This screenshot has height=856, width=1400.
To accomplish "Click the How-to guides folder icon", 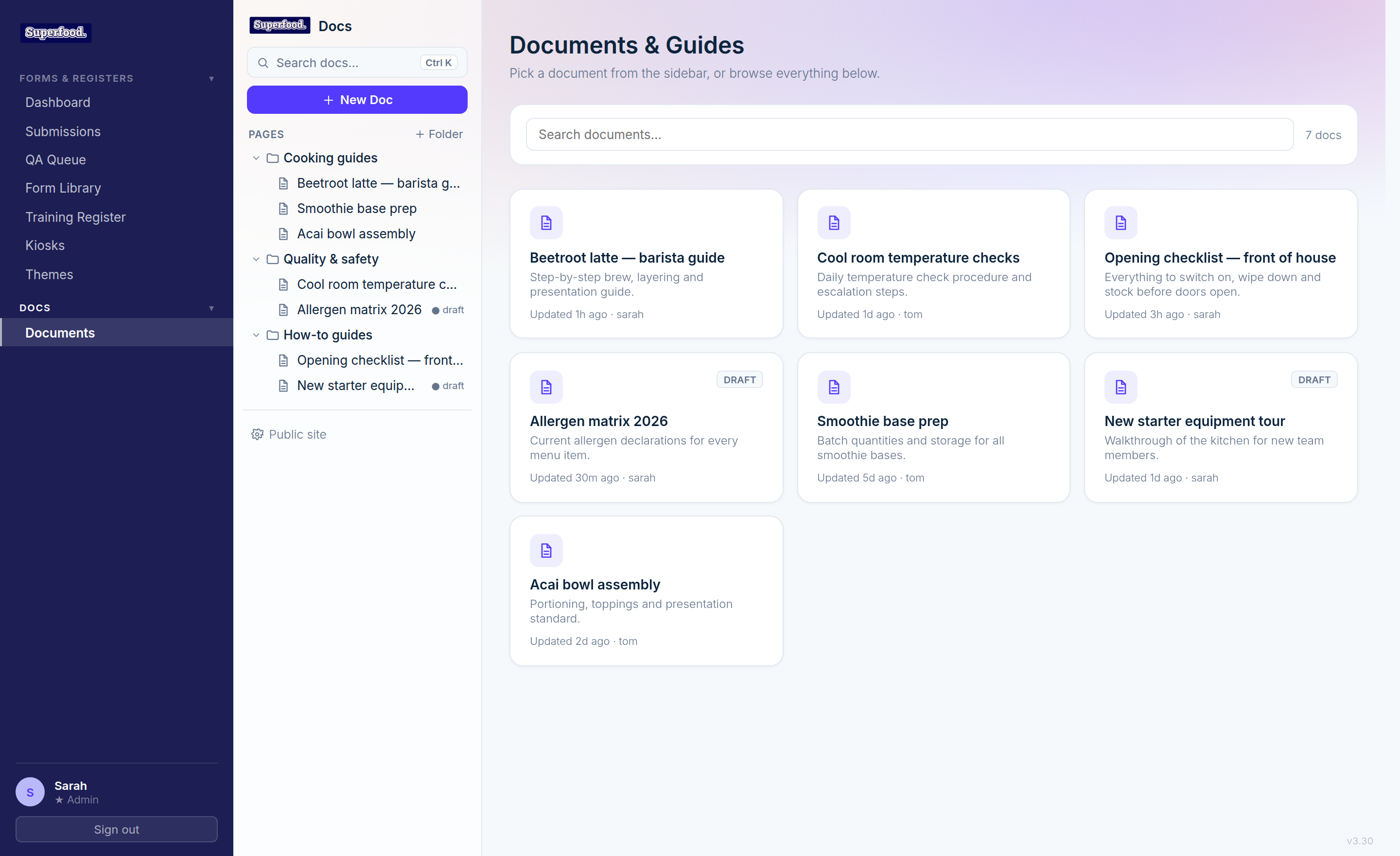I will pyautogui.click(x=273, y=336).
